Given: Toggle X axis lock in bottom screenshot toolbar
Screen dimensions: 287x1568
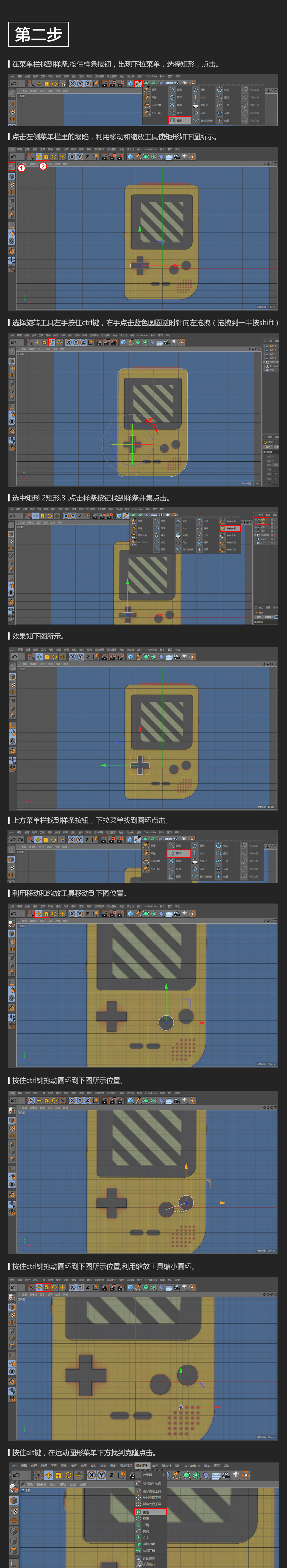Looking at the screenshot, I should tap(92, 1475).
